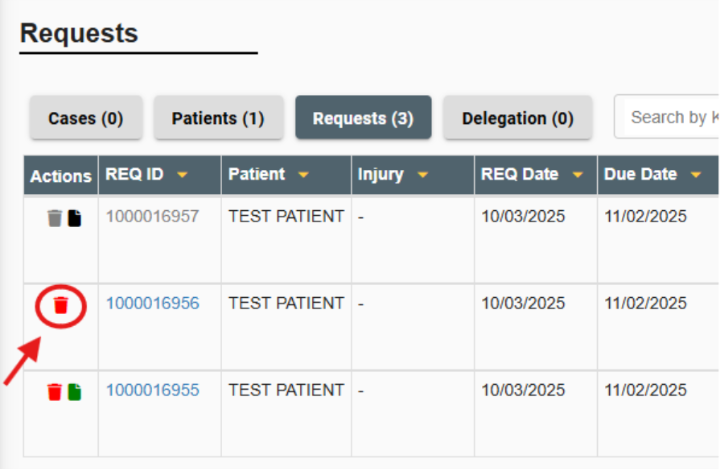Click the red trash icon for request 1000016955

point(55,391)
